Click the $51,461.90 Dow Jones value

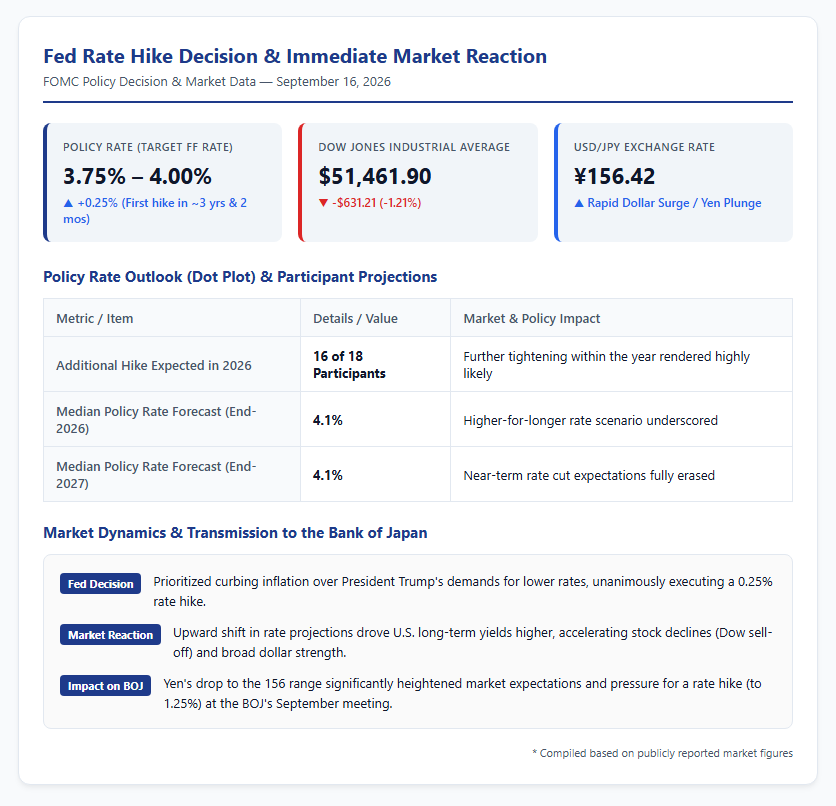374,176
